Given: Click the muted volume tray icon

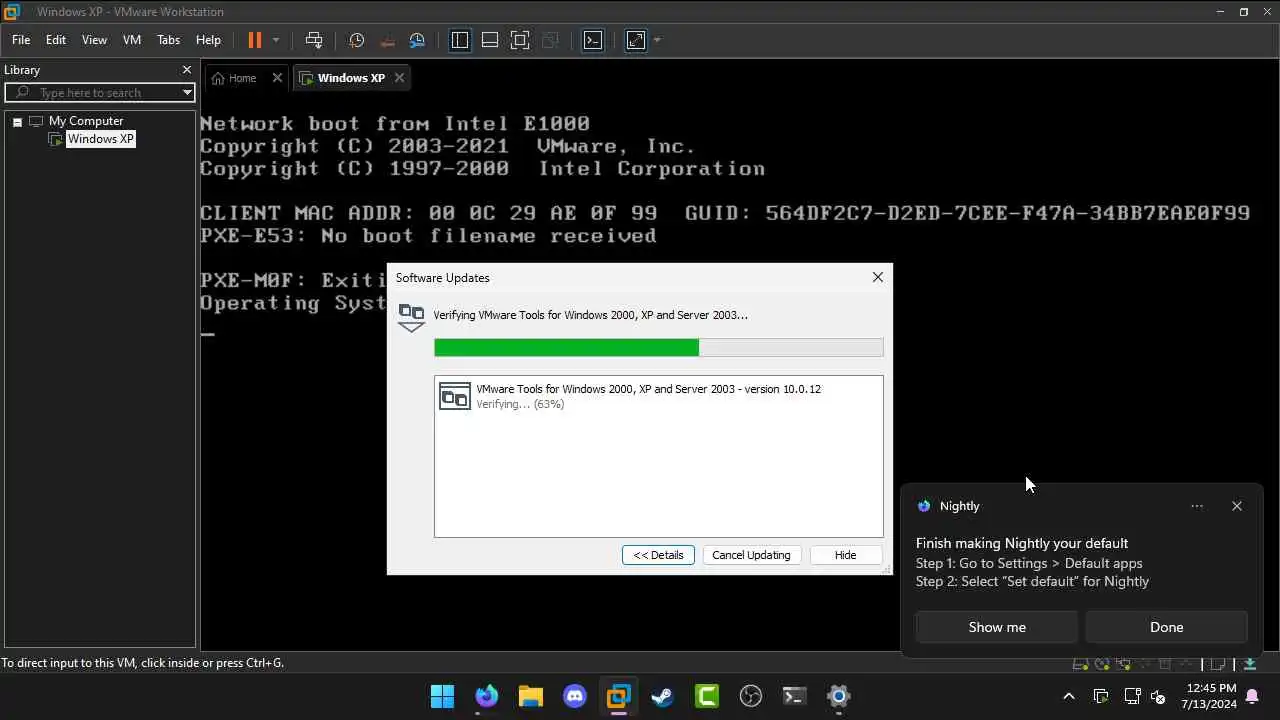Looking at the screenshot, I should click(x=1158, y=696).
